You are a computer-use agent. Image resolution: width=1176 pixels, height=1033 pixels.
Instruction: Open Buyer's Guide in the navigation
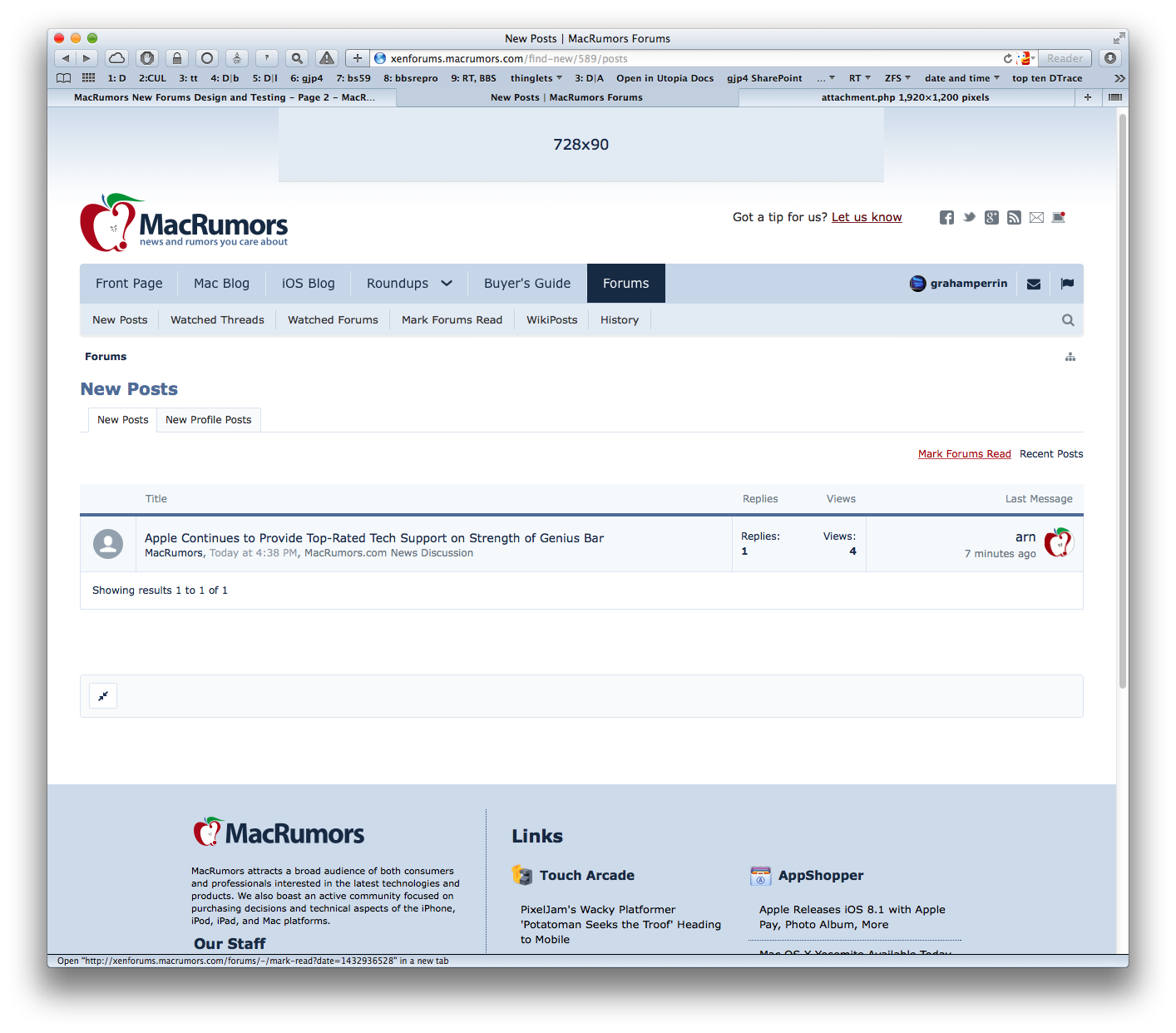tap(527, 284)
